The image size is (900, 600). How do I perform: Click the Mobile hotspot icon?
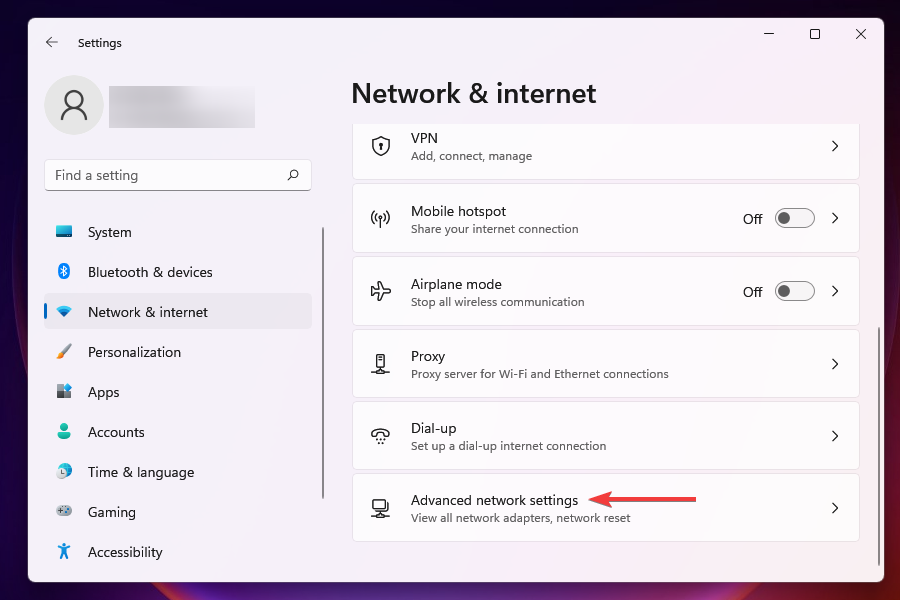380,219
